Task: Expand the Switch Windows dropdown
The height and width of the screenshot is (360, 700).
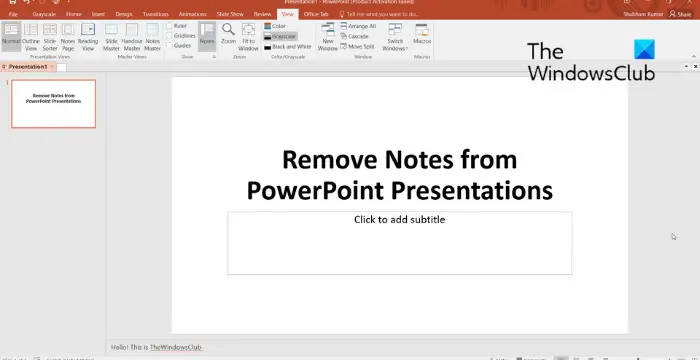Action: point(395,37)
